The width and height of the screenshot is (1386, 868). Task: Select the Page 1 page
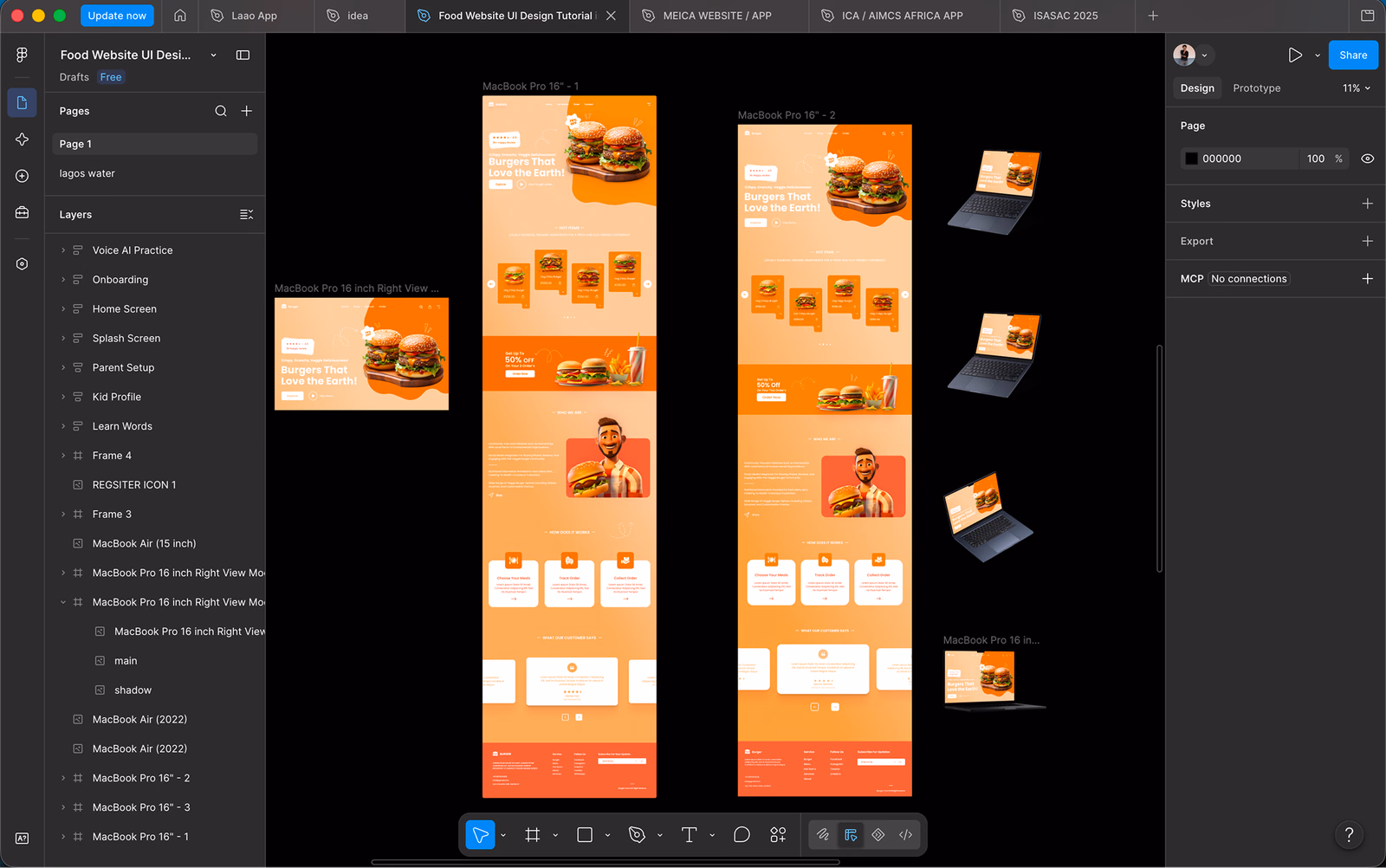click(x=154, y=144)
